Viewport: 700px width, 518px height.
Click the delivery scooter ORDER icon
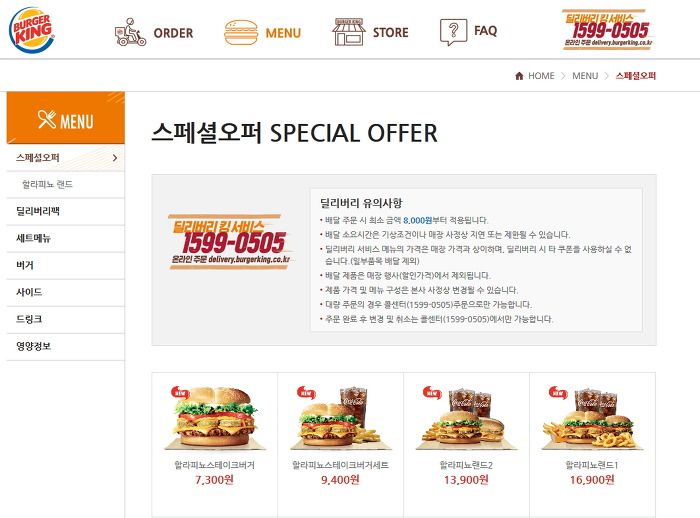[130, 32]
